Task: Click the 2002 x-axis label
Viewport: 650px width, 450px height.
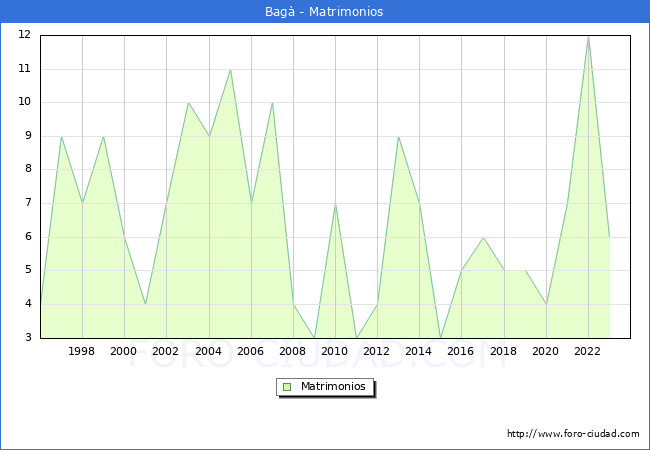Action: coord(166,351)
